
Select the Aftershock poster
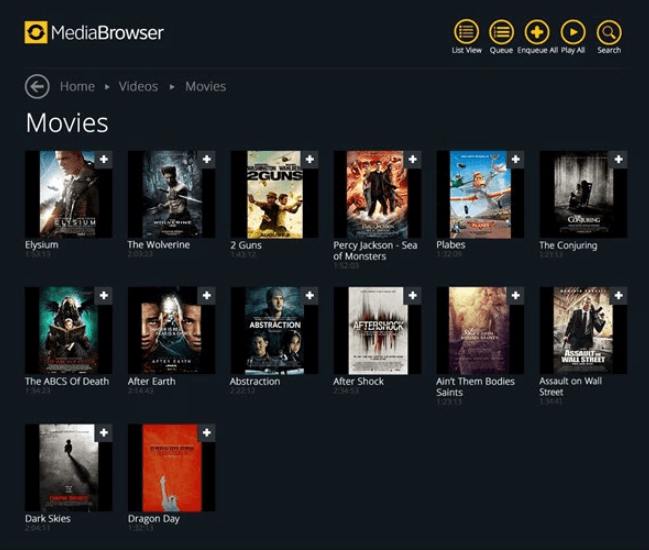377,330
